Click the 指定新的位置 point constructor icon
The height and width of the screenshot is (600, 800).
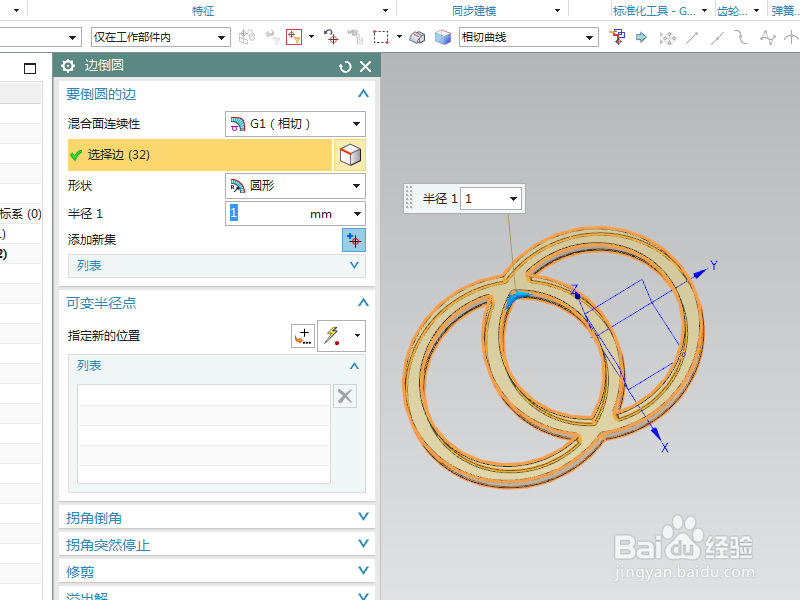click(302, 335)
